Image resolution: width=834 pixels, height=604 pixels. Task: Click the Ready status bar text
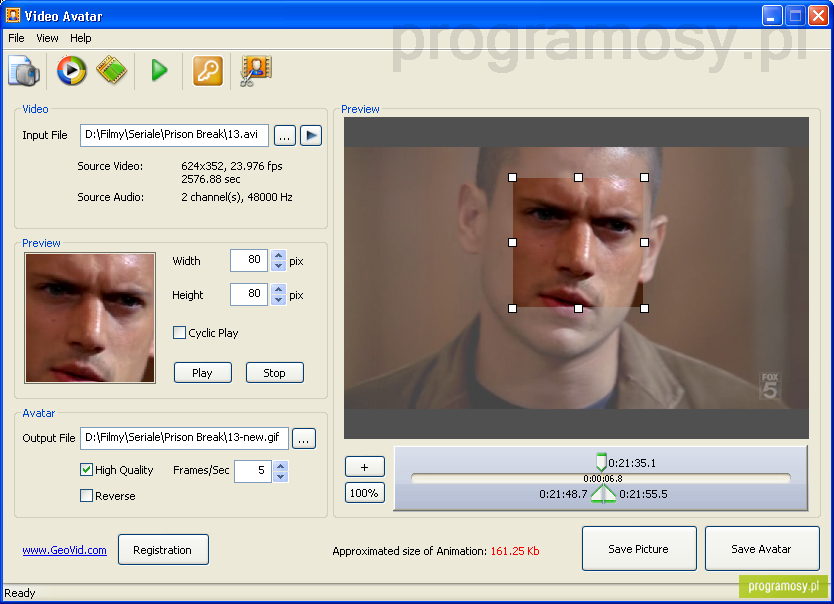coord(20,593)
